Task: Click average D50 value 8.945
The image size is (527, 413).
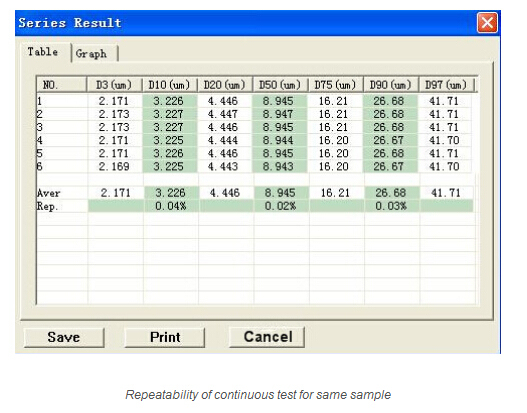Action: pos(280,193)
